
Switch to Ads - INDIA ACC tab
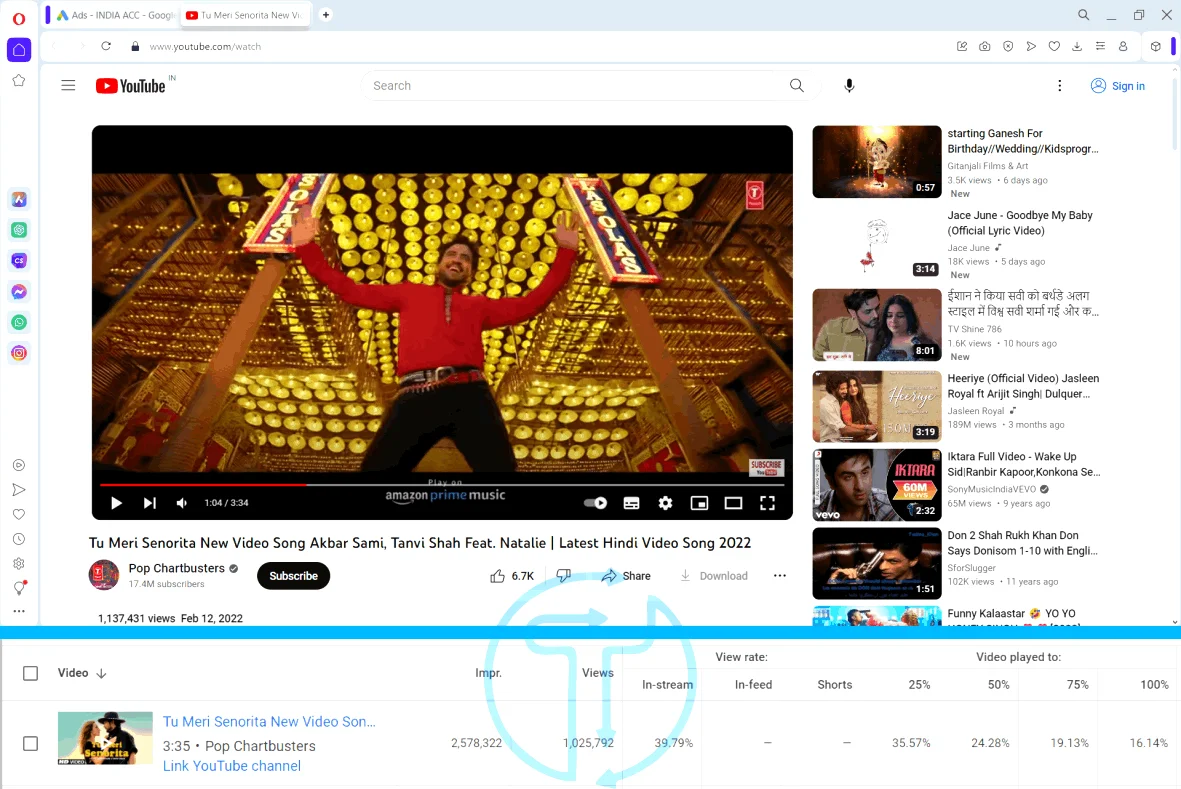coord(115,15)
